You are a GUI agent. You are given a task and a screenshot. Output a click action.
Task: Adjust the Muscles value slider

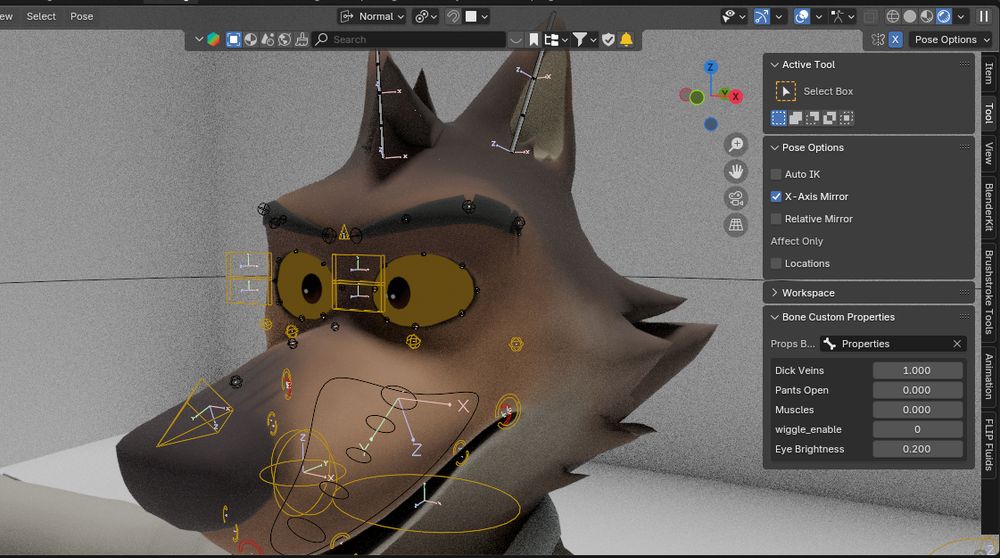click(x=917, y=409)
